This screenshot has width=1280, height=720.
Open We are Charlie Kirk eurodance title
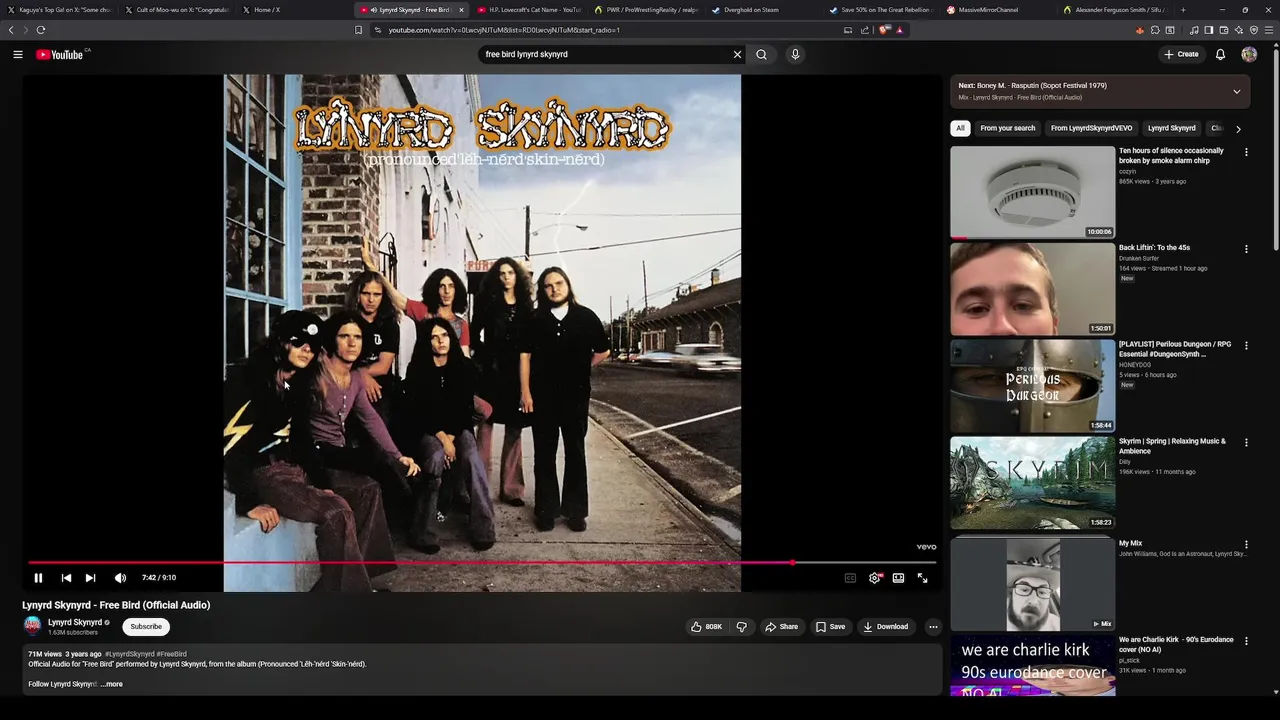click(1176, 644)
